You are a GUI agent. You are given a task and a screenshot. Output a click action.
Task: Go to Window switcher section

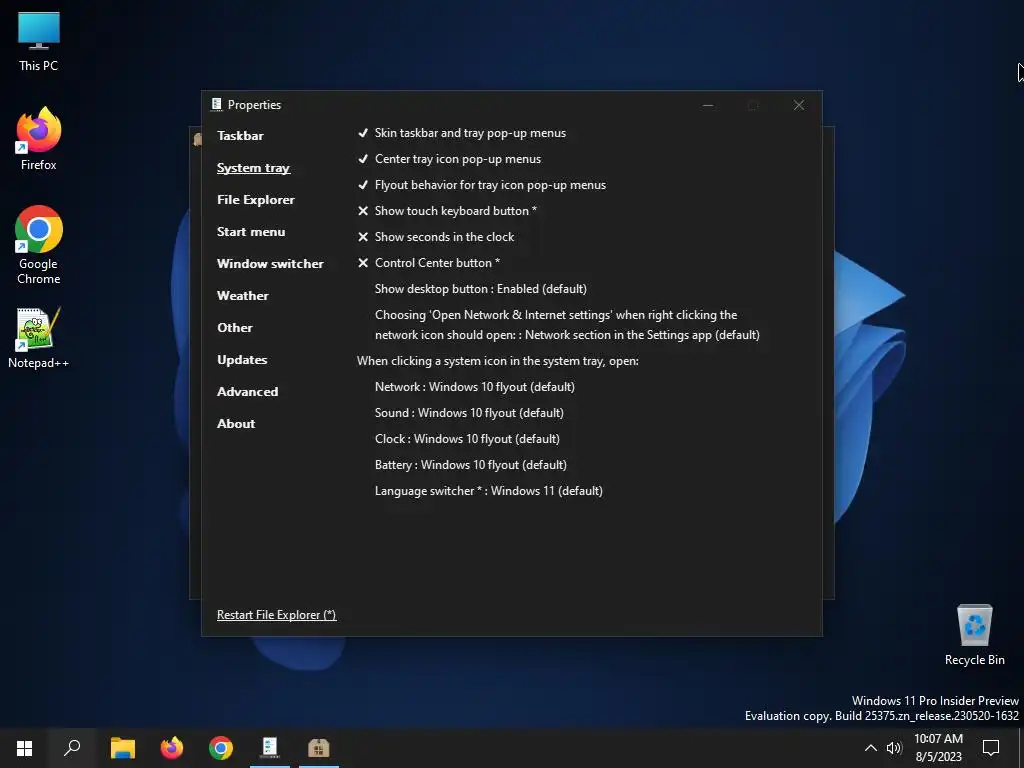point(270,264)
